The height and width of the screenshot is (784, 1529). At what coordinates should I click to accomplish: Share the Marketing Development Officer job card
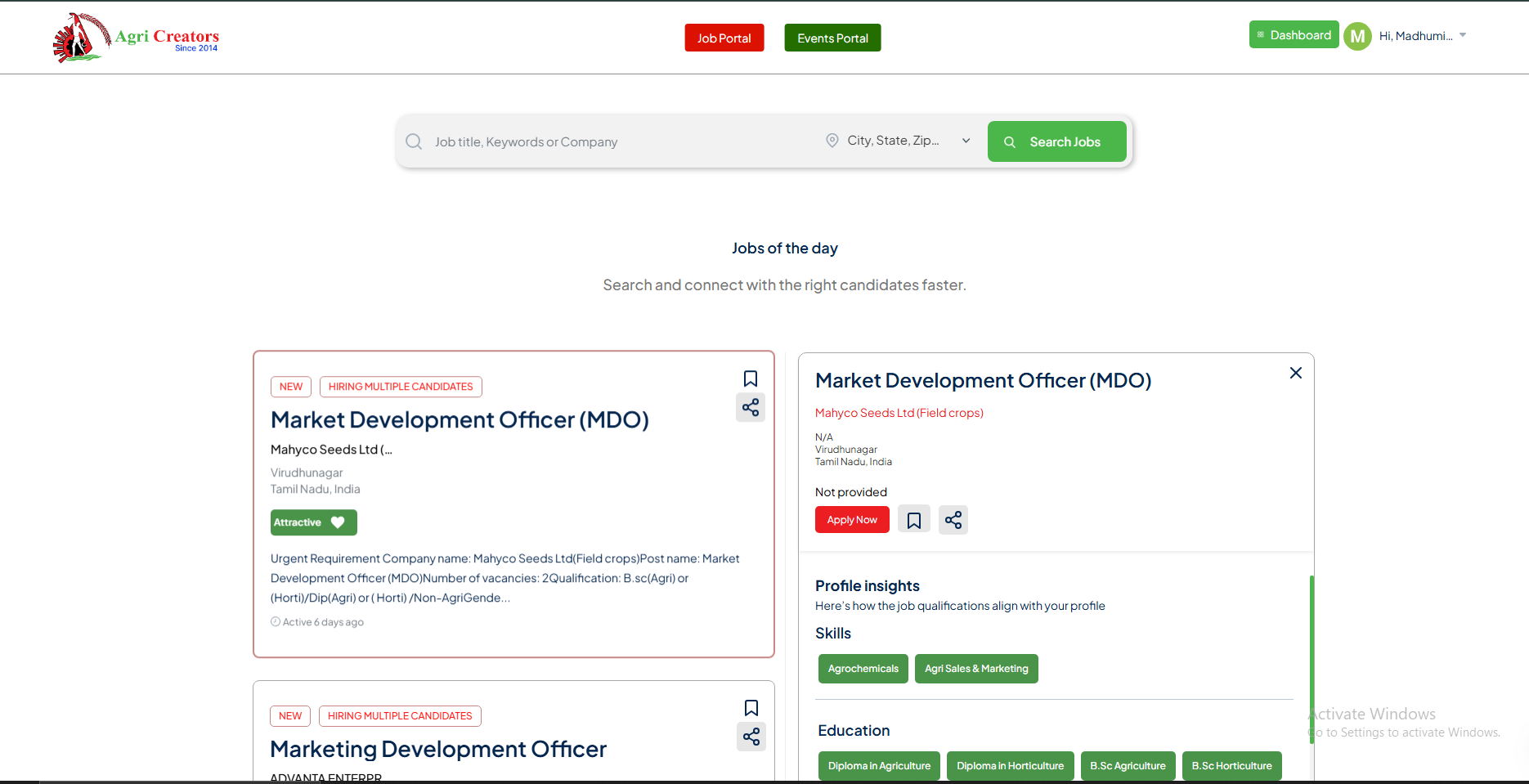(x=751, y=737)
